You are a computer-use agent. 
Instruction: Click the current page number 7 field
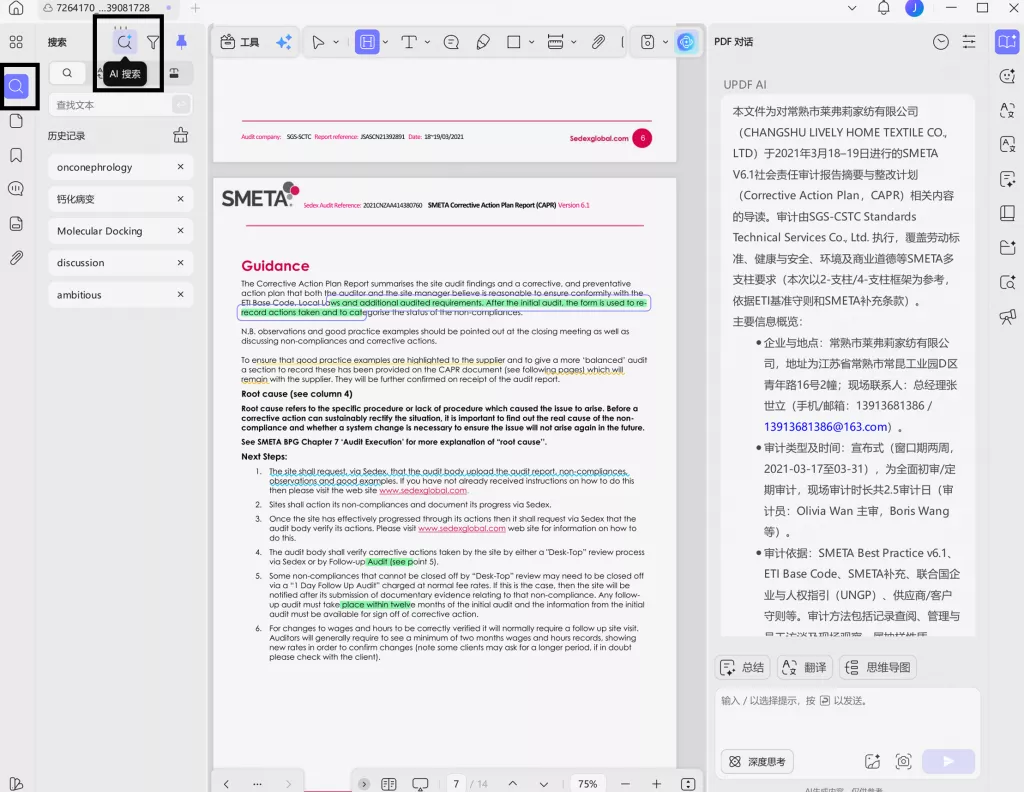click(456, 784)
